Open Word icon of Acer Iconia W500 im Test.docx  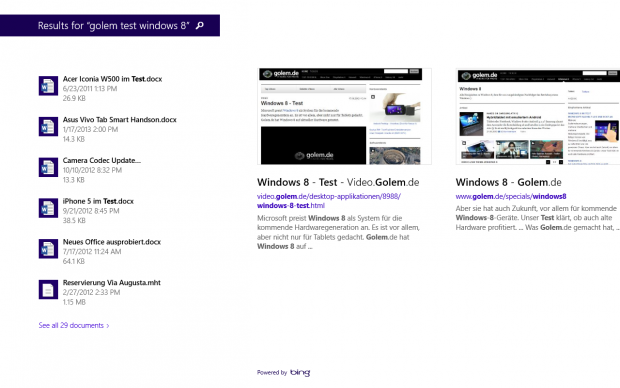pos(48,86)
